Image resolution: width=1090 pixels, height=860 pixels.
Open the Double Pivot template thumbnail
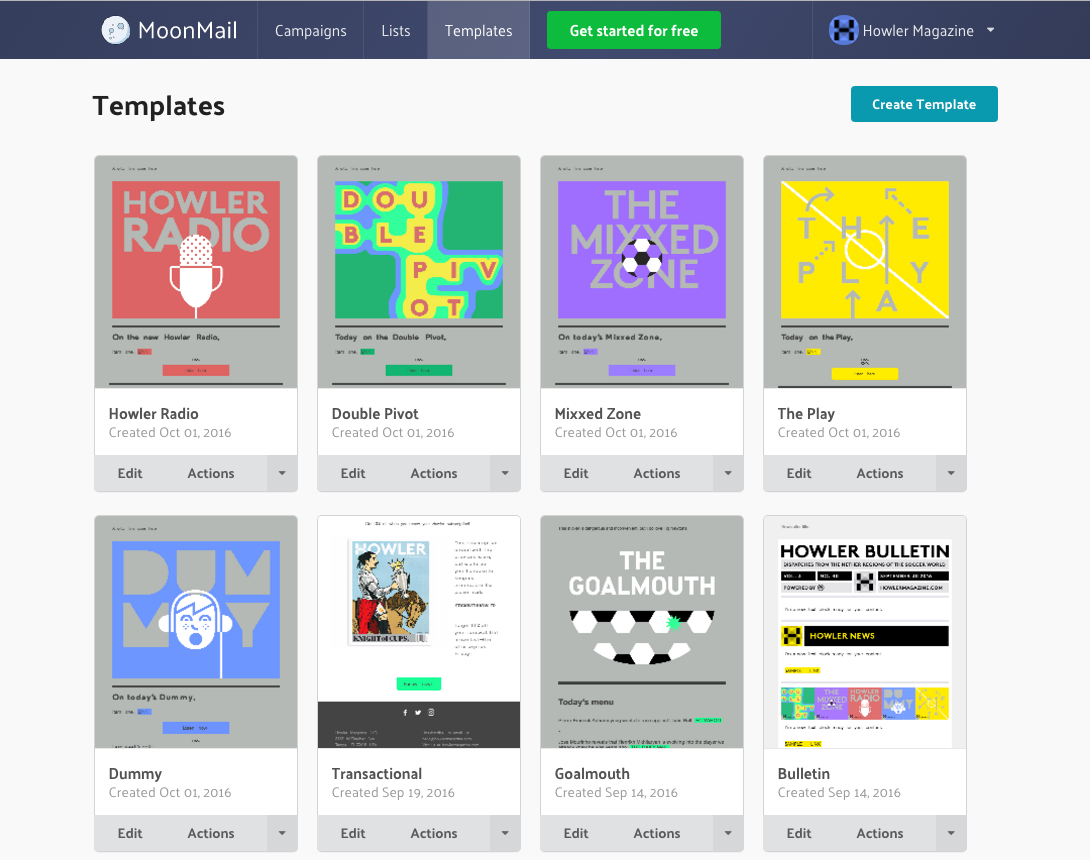coord(418,272)
